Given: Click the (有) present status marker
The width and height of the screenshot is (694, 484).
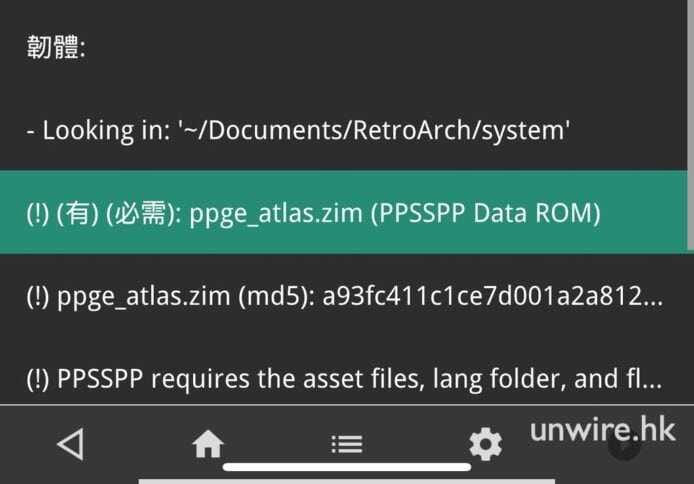Looking at the screenshot, I should 83,213.
